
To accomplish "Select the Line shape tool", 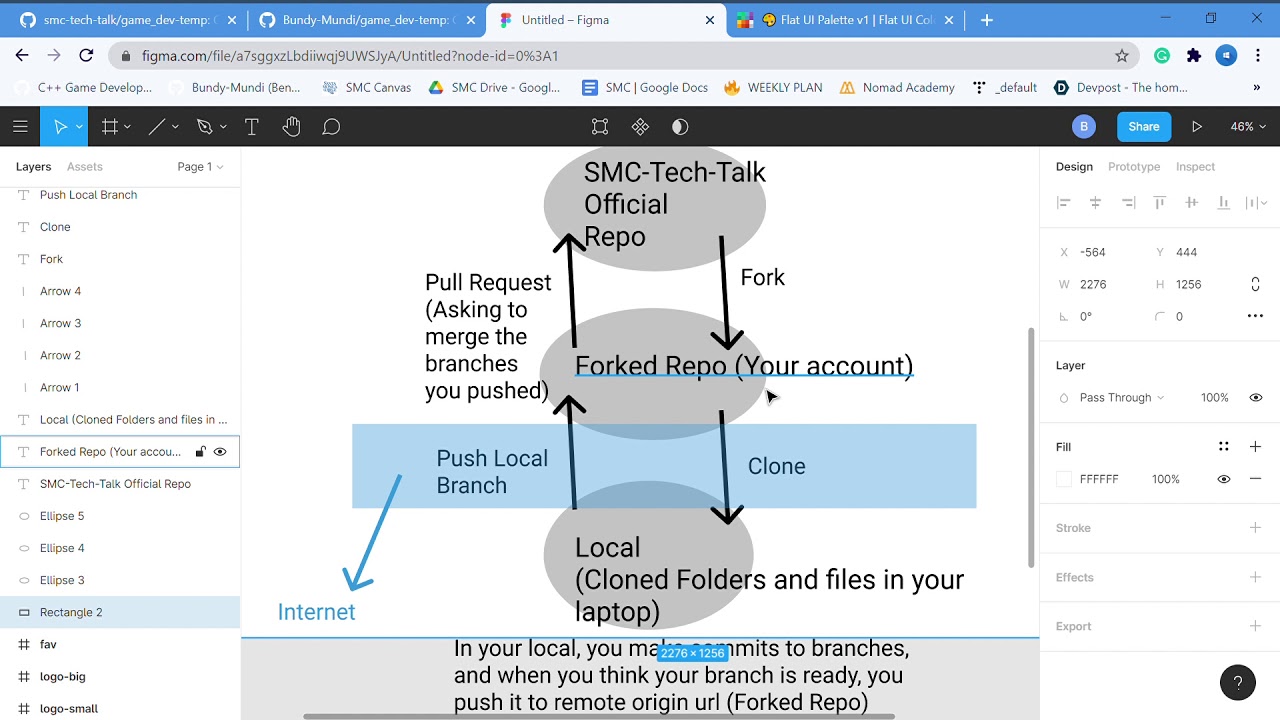I will pos(157,127).
